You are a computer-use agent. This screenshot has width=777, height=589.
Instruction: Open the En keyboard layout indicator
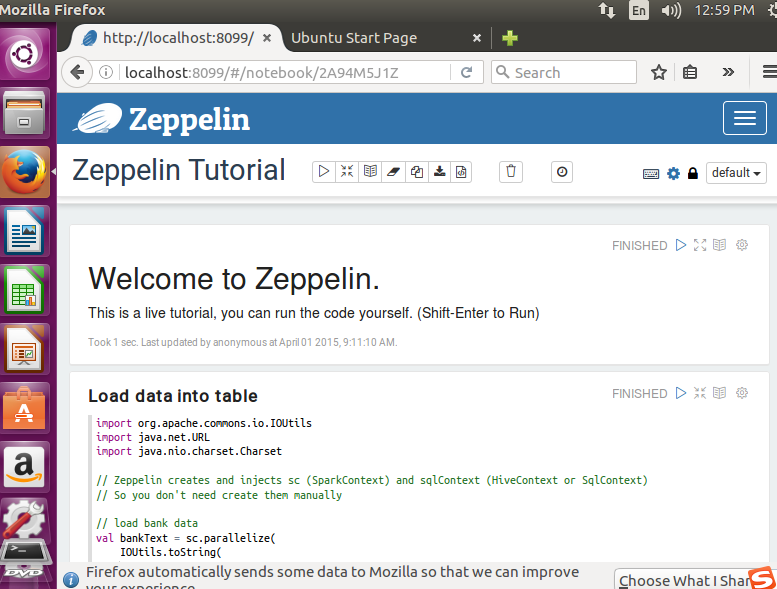(639, 10)
